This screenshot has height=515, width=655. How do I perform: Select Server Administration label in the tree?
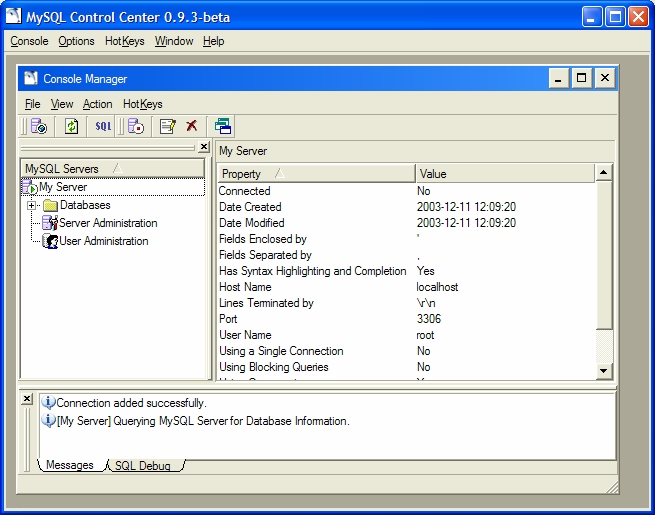click(108, 223)
